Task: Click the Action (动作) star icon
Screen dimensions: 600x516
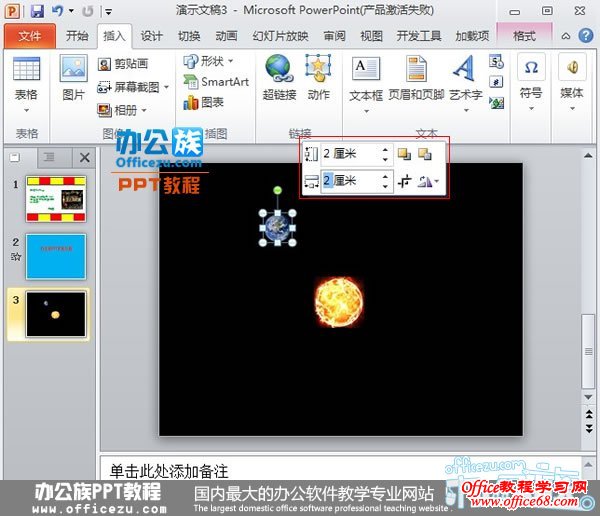Action: 318,69
